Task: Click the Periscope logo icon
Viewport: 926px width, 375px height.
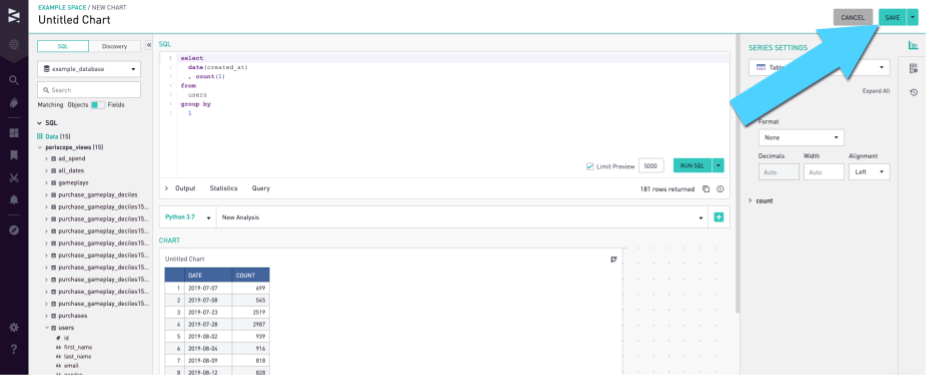Action: tap(14, 16)
